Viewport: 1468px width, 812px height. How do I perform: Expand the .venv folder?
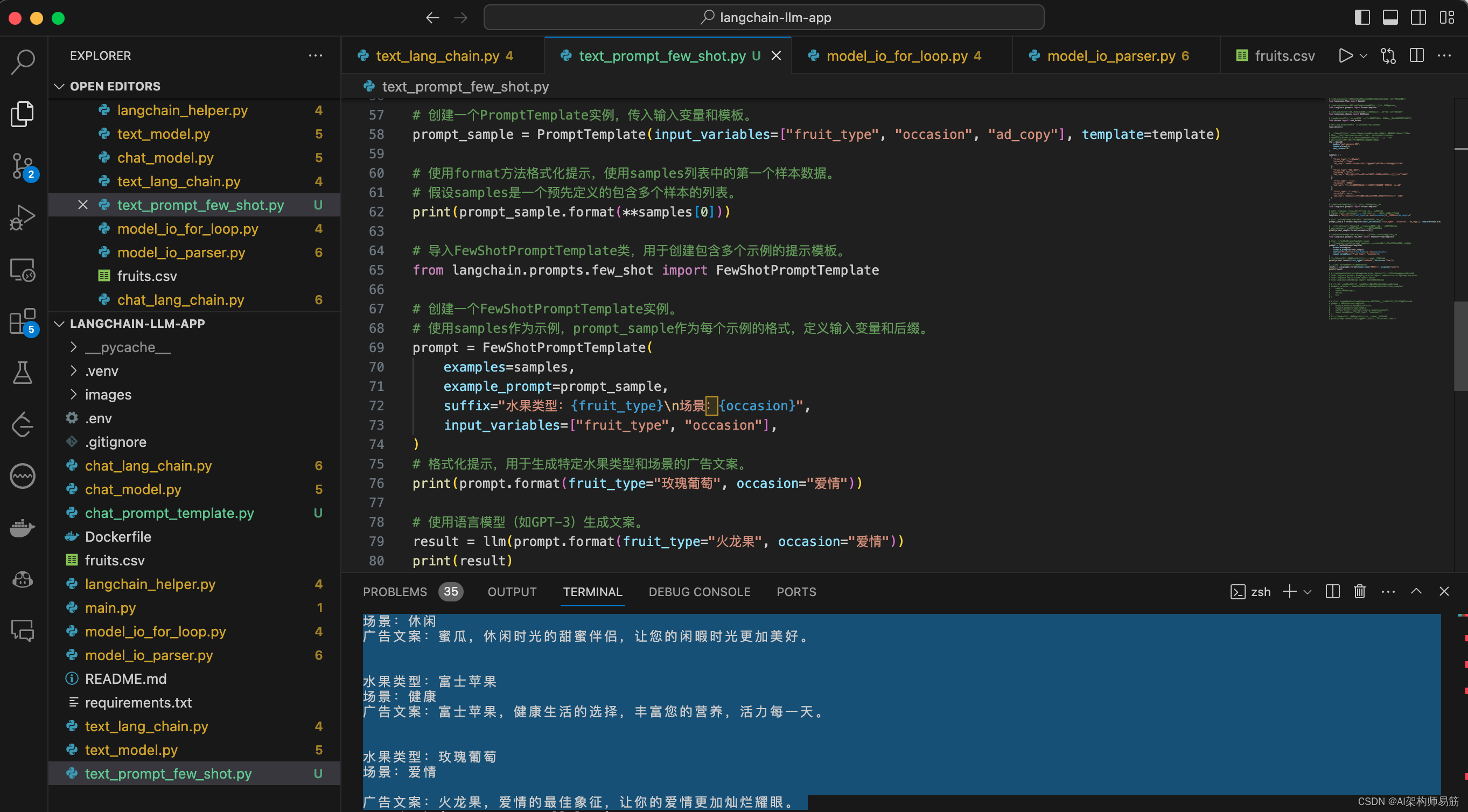pos(73,370)
